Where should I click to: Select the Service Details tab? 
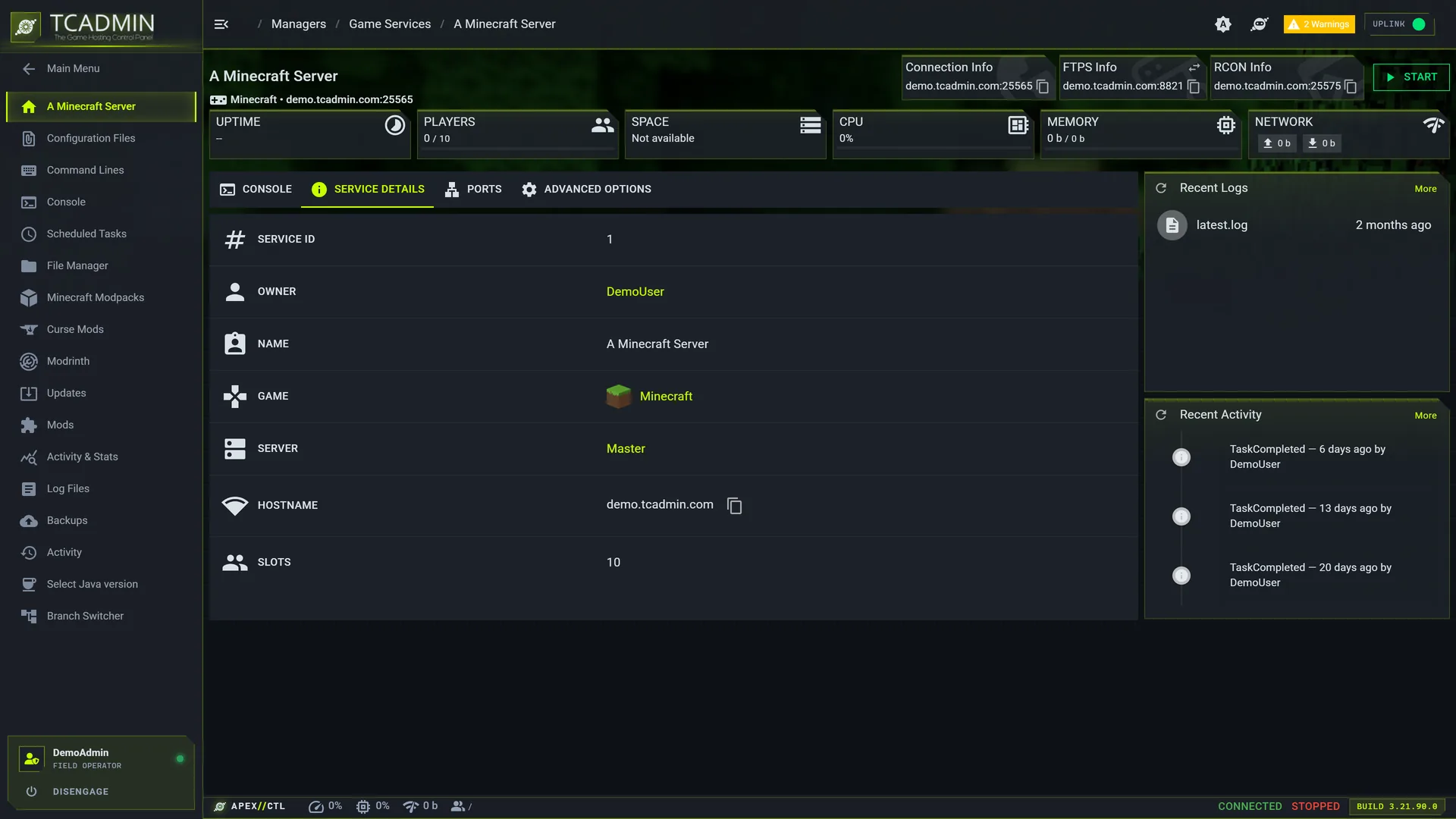[x=368, y=190]
